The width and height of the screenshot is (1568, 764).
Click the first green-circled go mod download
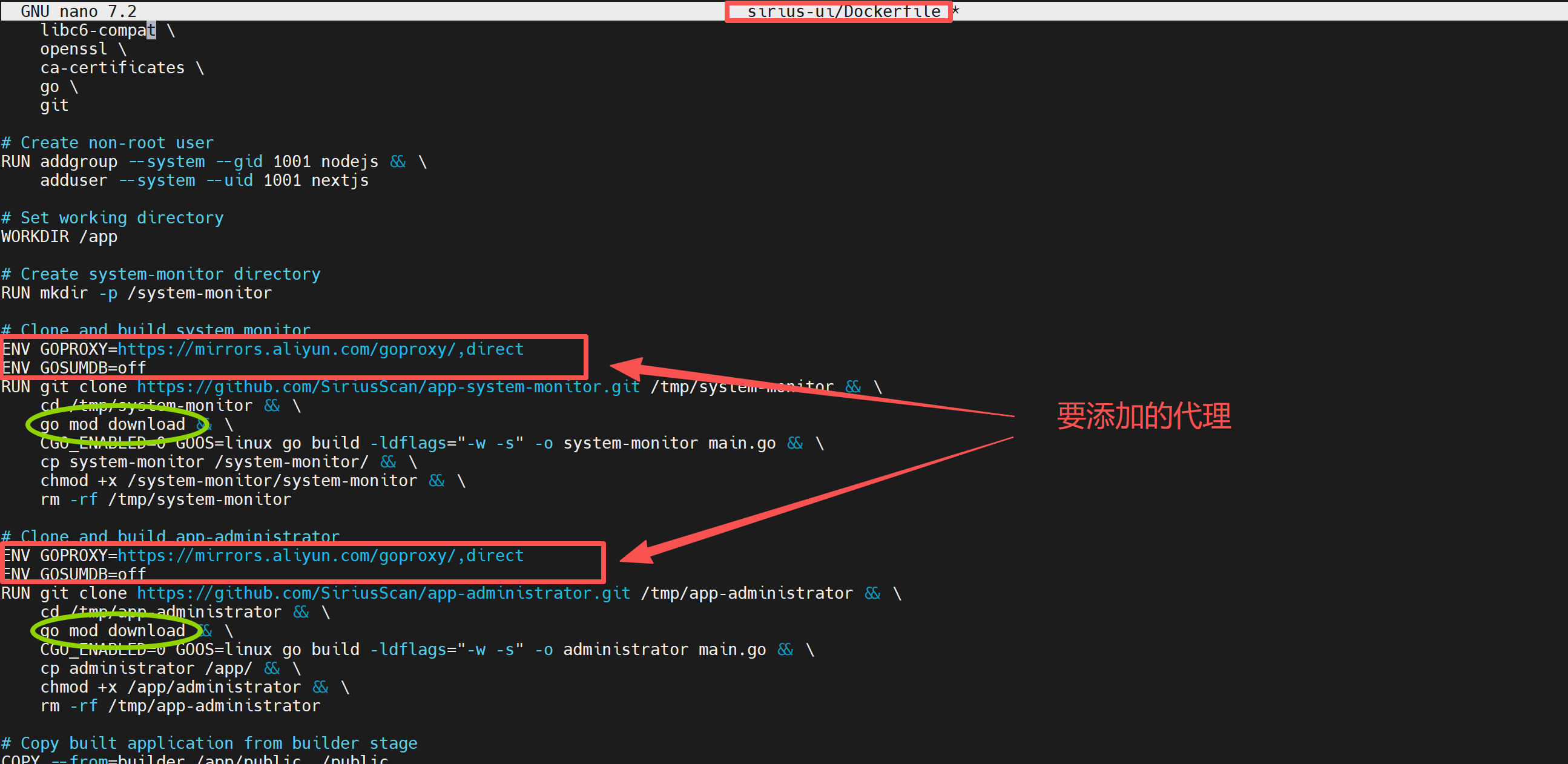pos(113,424)
